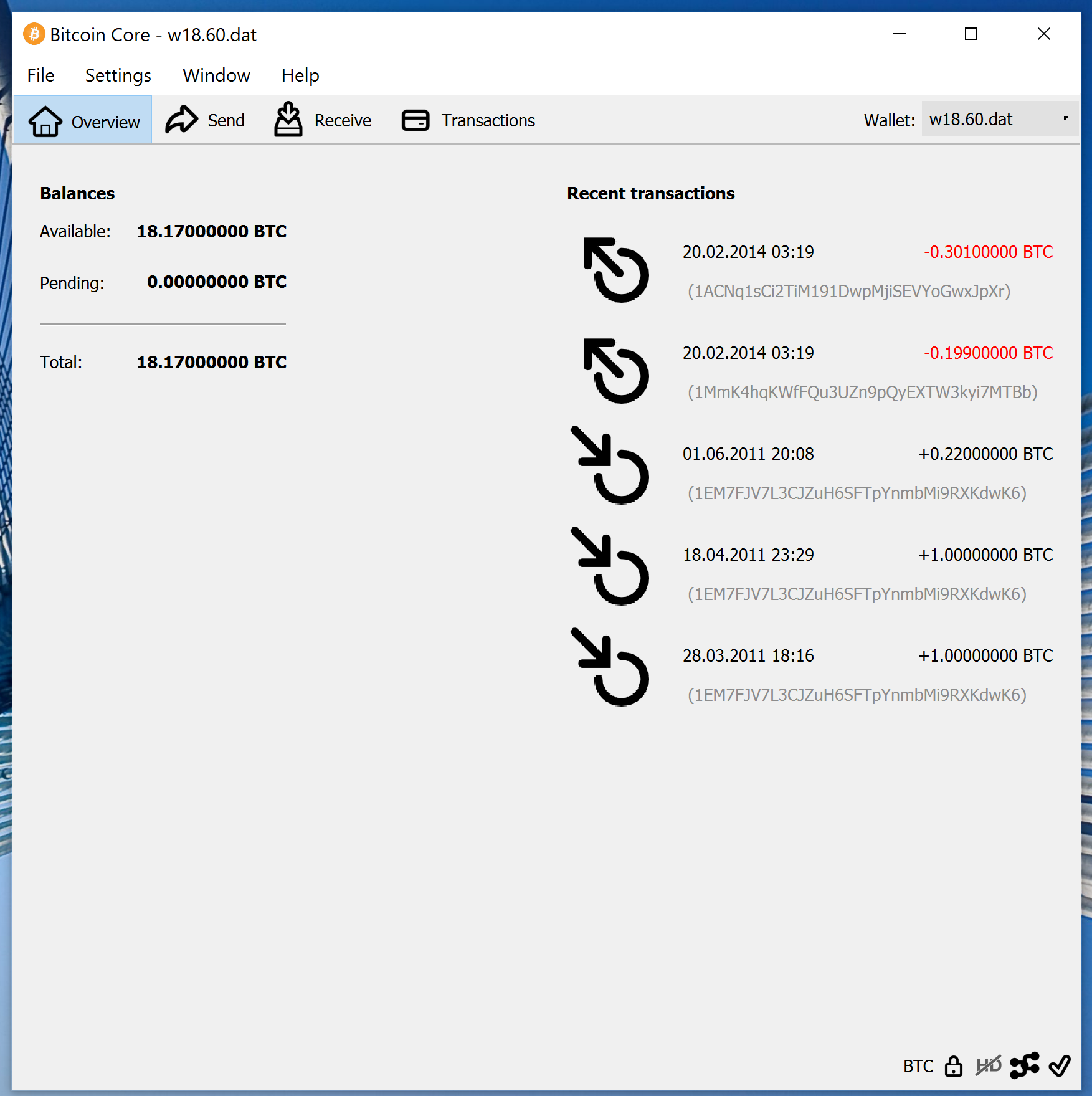The width and height of the screenshot is (1092, 1096).
Task: Maximize the Bitcoin Core window
Action: [971, 34]
